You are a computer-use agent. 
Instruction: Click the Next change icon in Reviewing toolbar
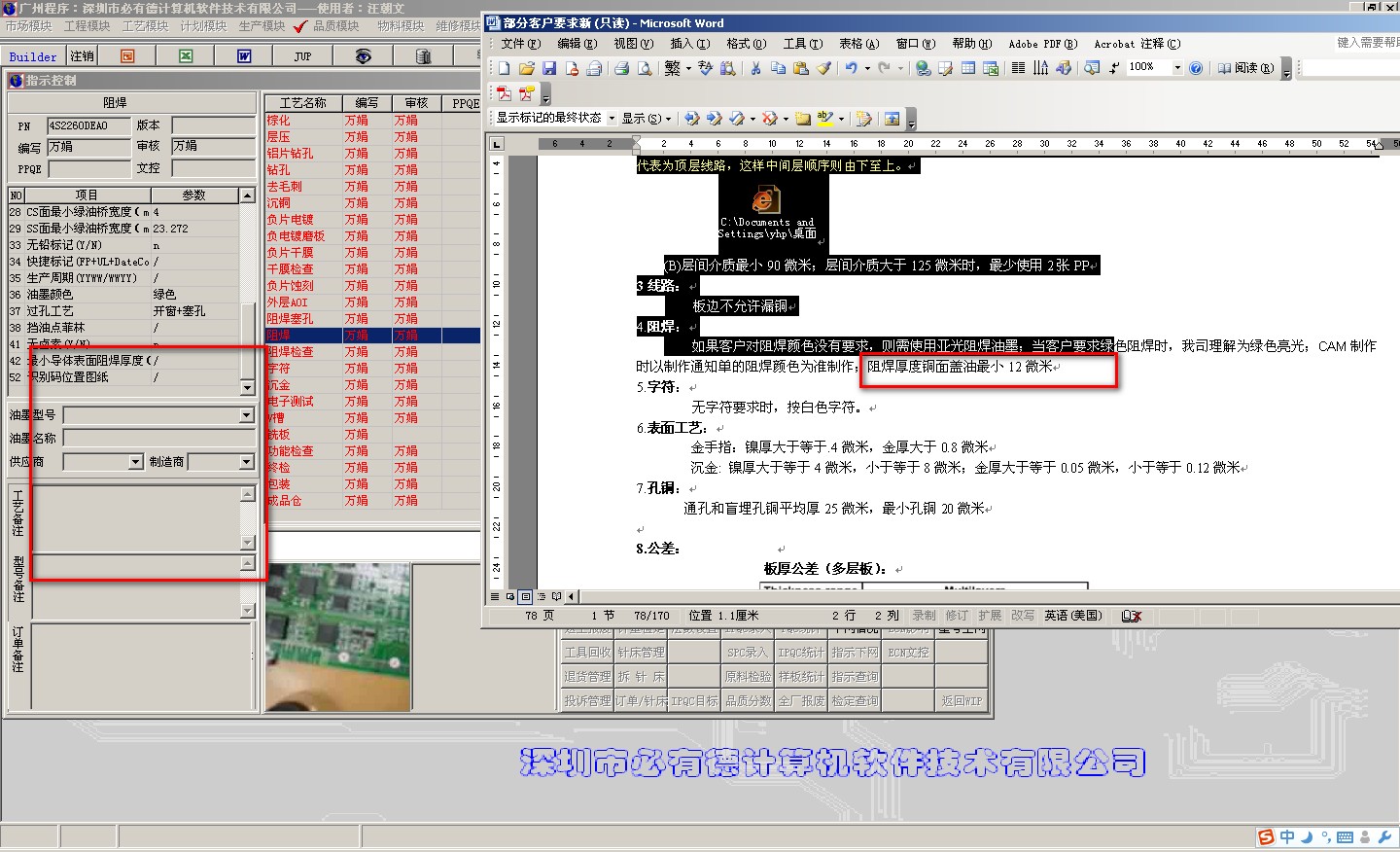[x=714, y=119]
